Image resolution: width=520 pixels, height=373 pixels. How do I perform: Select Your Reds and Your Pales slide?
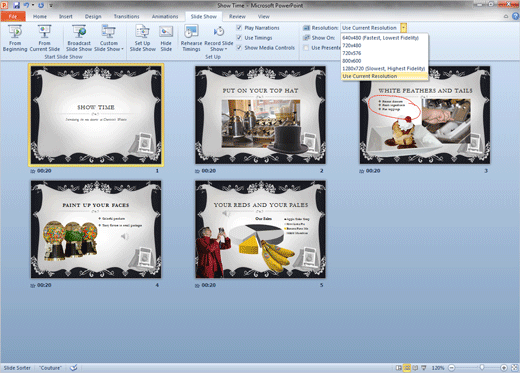(x=260, y=229)
